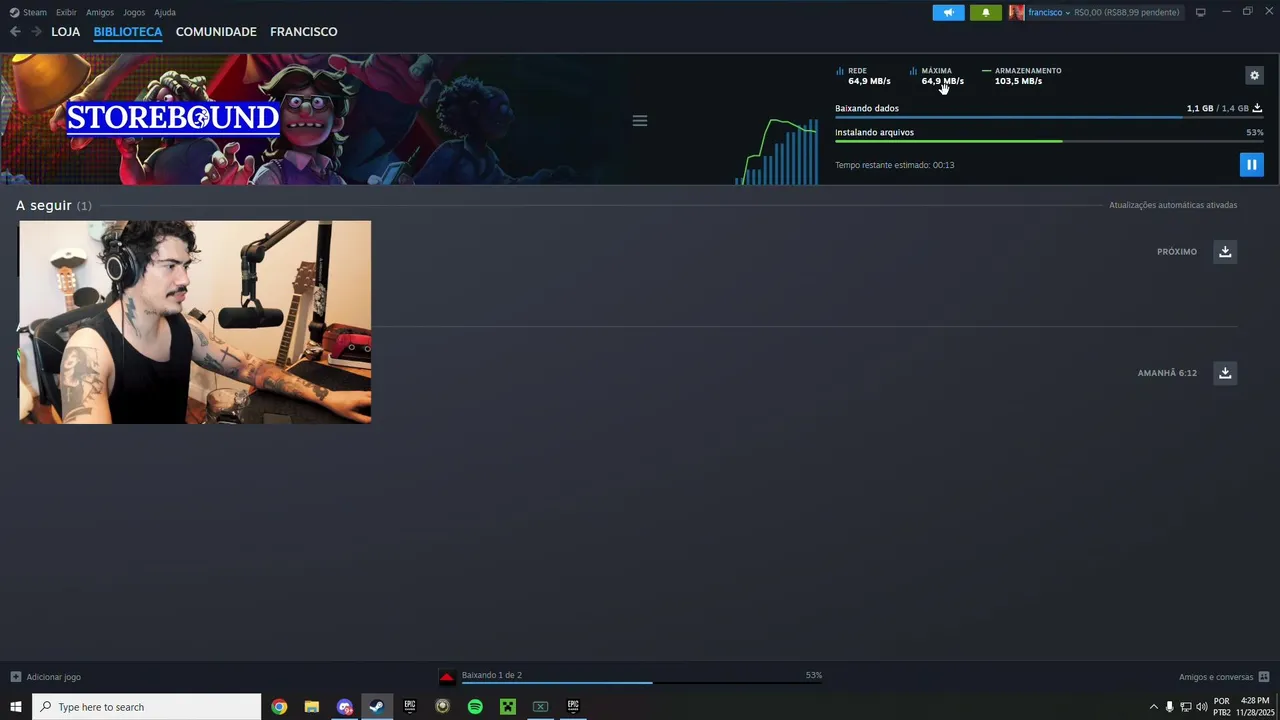Open the COMUNIDADE tab

(x=216, y=32)
